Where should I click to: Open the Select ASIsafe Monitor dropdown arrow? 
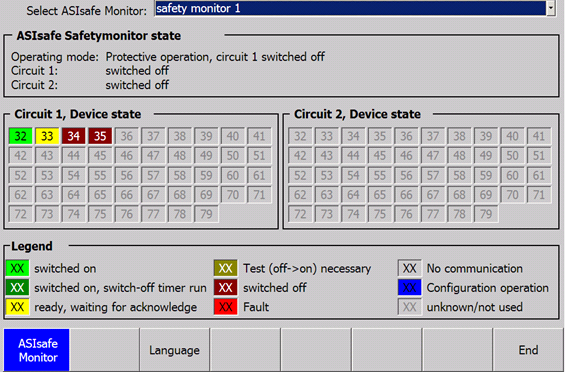point(550,8)
